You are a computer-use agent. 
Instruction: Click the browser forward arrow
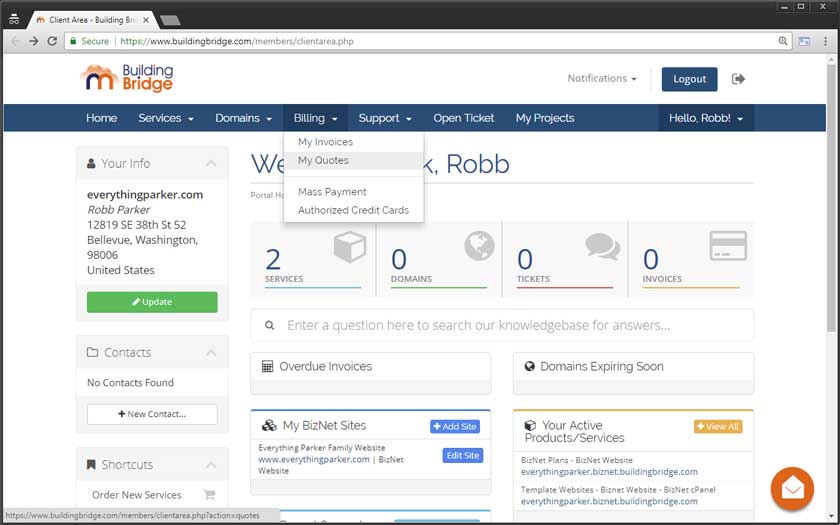[x=34, y=41]
